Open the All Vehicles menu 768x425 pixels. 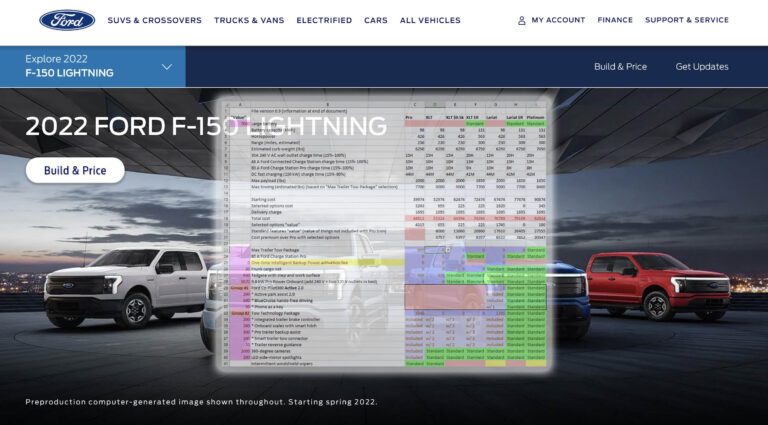pos(430,20)
